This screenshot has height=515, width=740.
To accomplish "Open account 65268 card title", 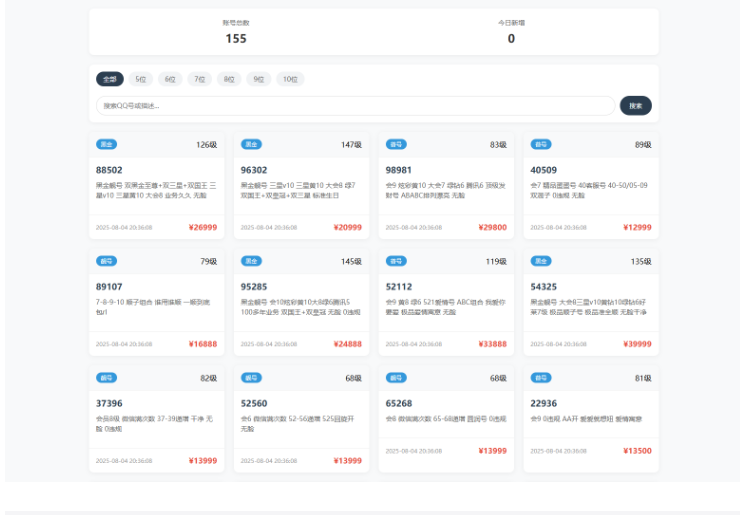I will coord(399,404).
